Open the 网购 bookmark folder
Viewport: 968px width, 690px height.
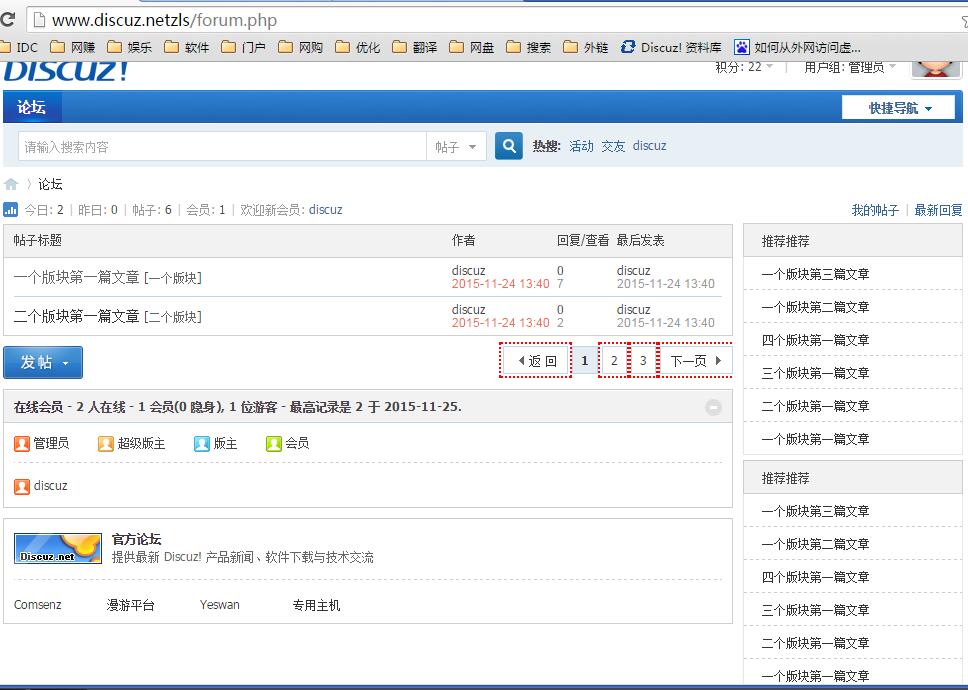(x=301, y=48)
